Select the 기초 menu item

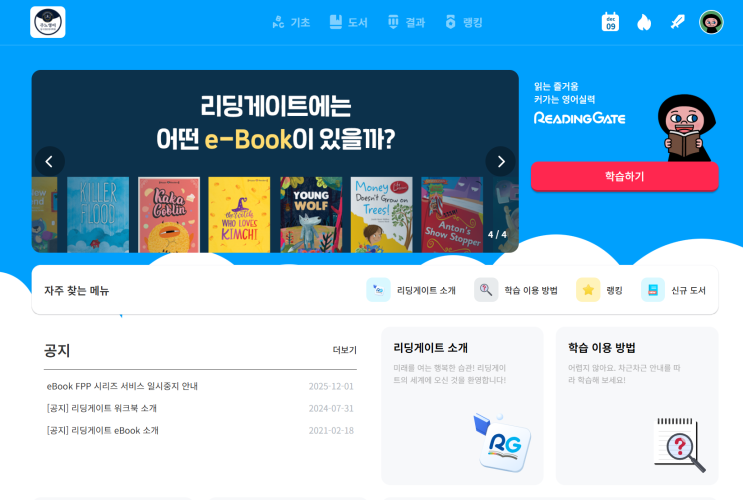tap(291, 22)
